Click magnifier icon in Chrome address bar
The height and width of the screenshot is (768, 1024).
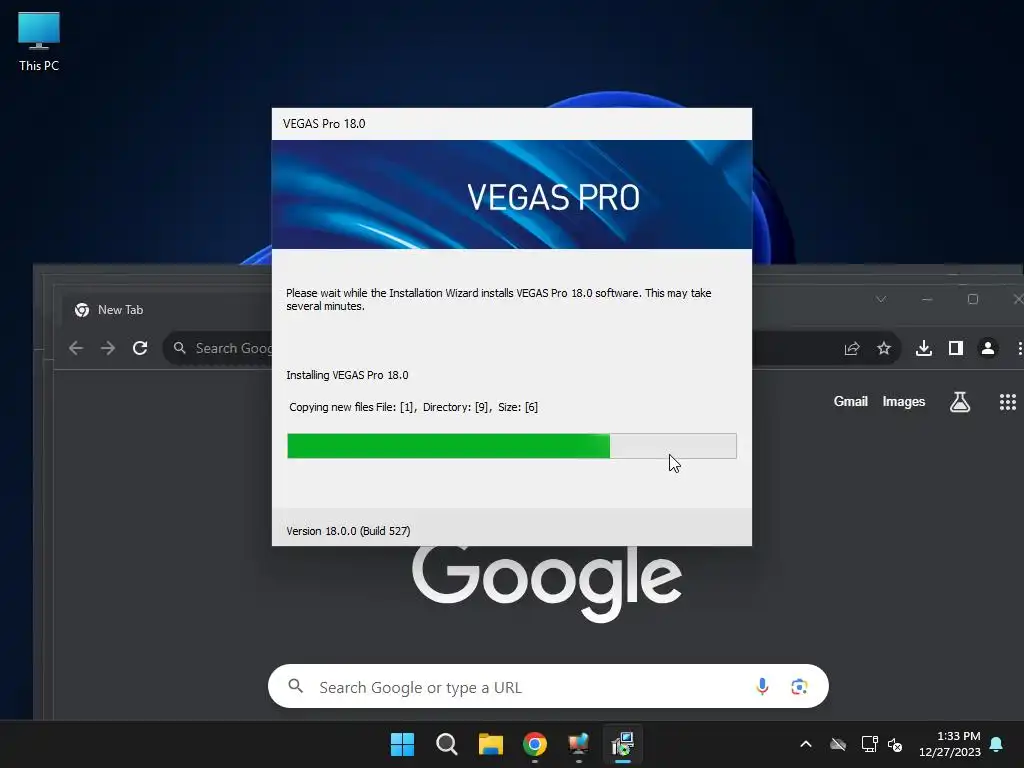click(180, 348)
